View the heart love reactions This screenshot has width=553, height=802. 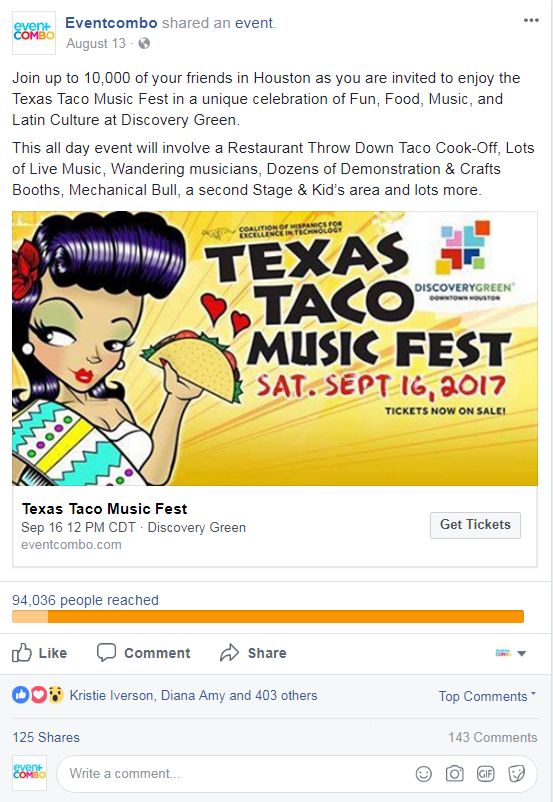pos(38,695)
